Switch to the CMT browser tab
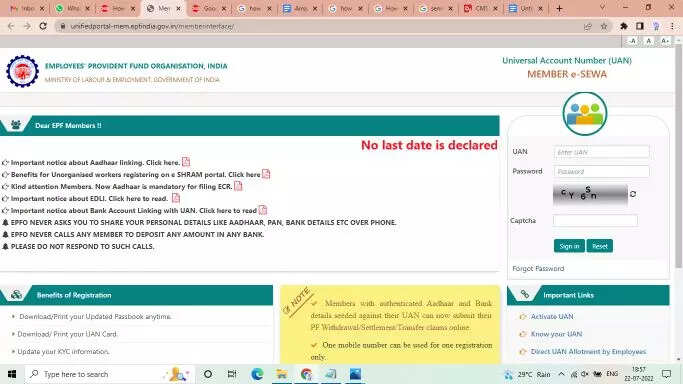Viewport: 683px width, 384px height. [x=481, y=8]
